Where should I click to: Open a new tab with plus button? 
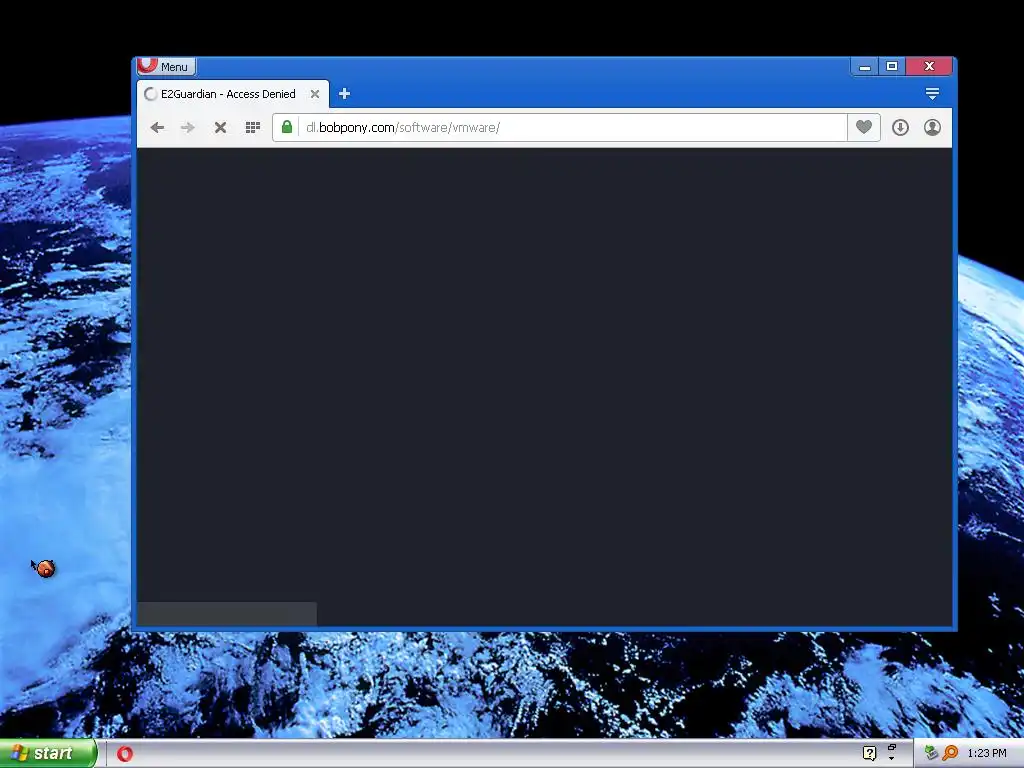coord(344,94)
